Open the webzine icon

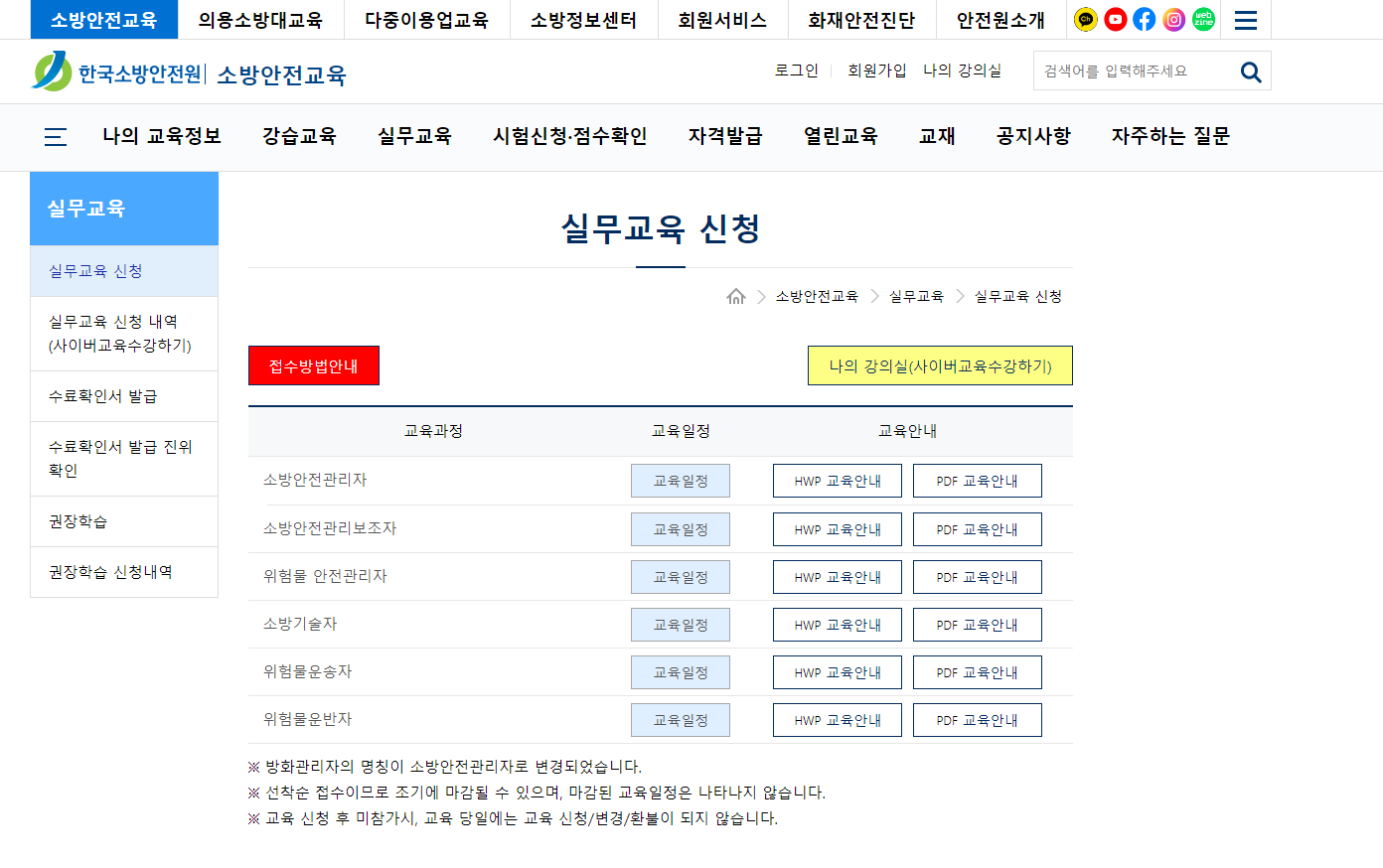coord(1202,19)
